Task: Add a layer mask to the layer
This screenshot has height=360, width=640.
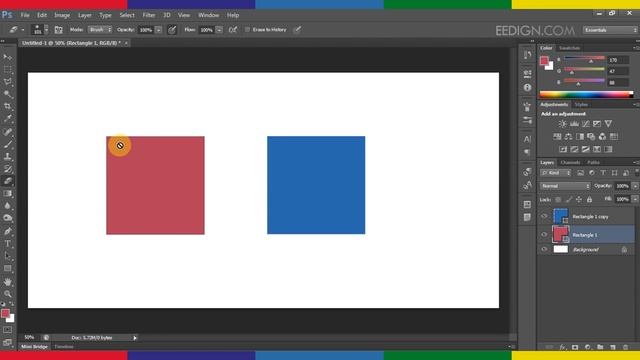Action: tap(575, 347)
